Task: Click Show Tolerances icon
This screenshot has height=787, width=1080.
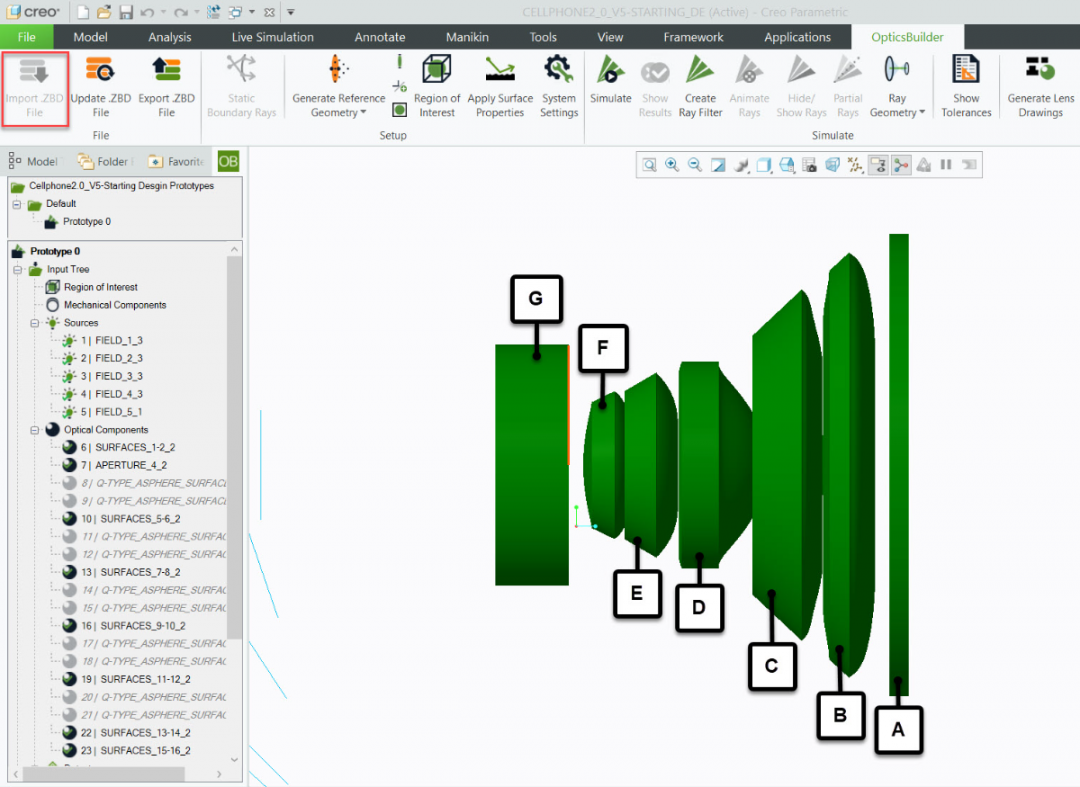Action: (966, 72)
